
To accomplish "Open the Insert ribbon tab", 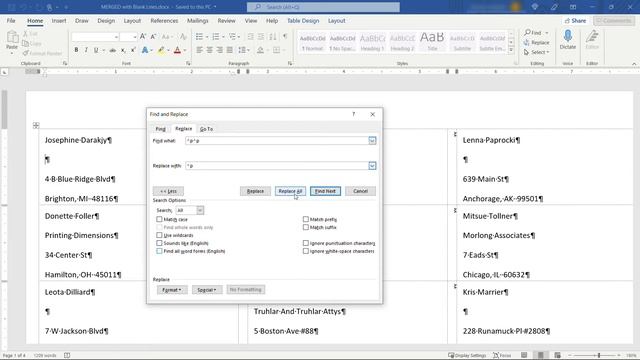I will pyautogui.click(x=59, y=20).
